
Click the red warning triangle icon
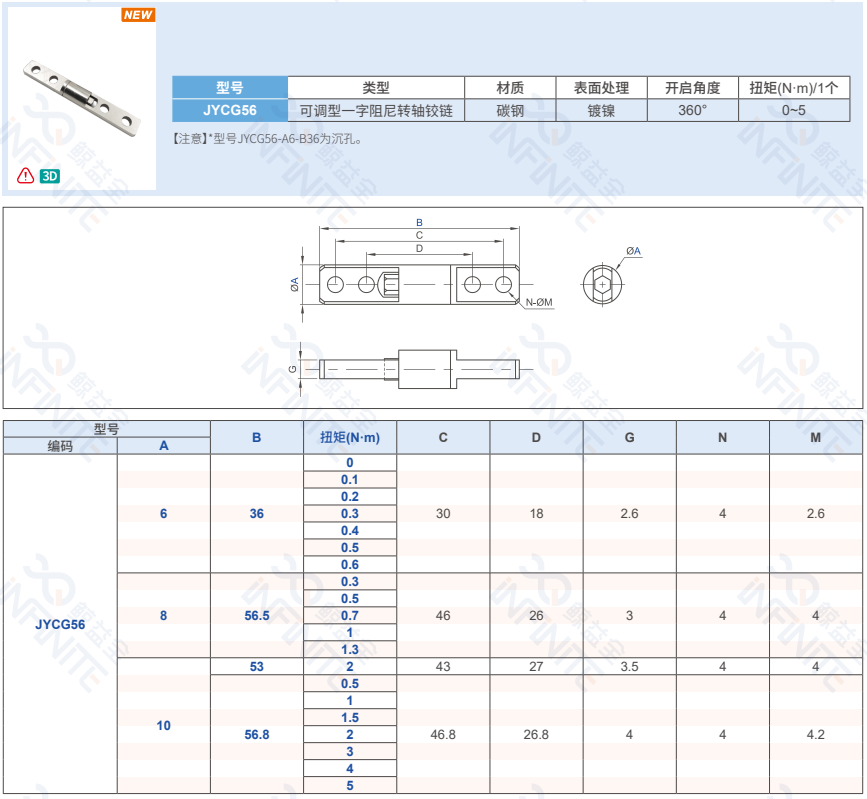tap(26, 176)
